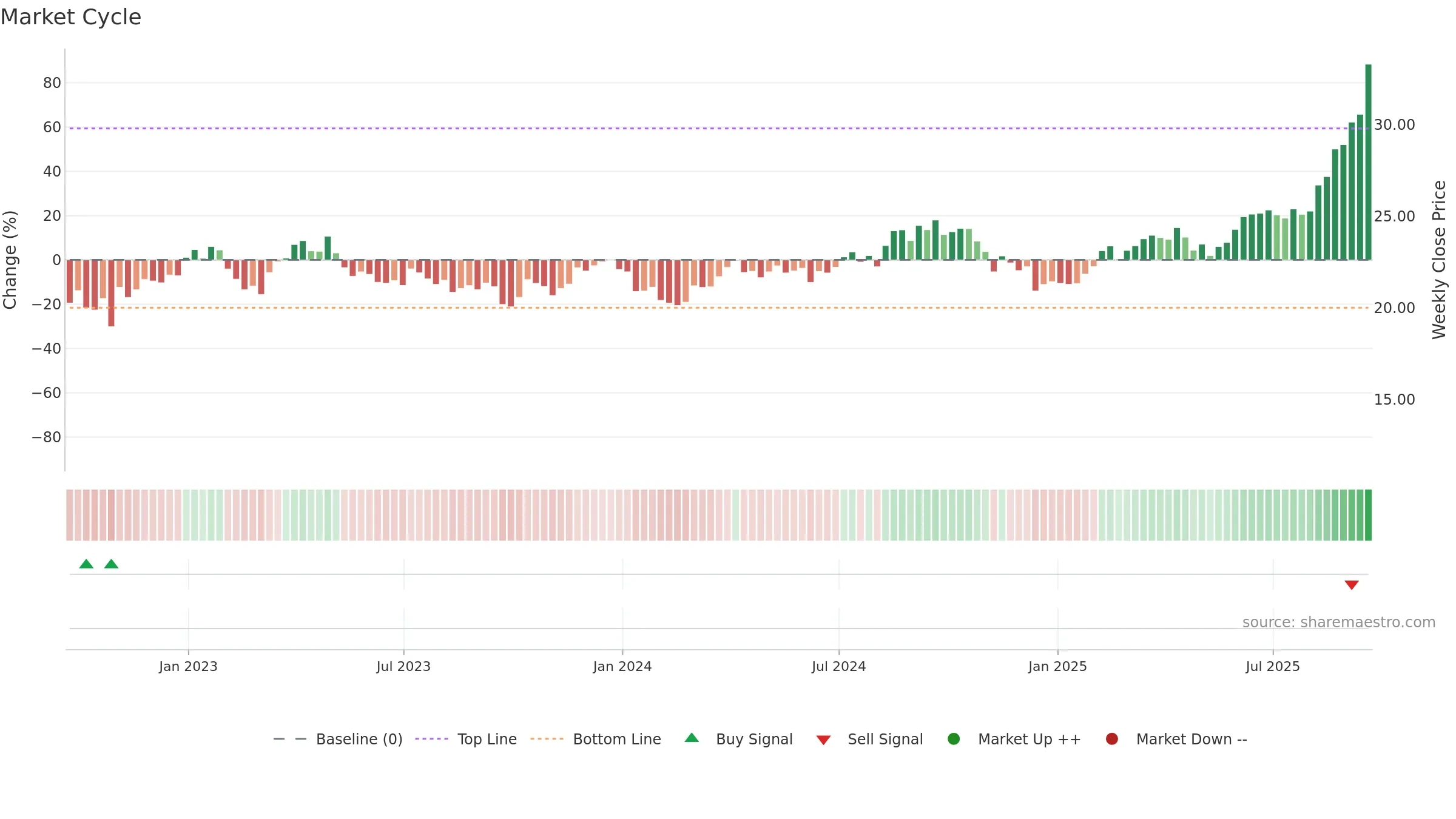Image resolution: width=1456 pixels, height=819 pixels.
Task: Click the Change (%) axis title
Action: click(10, 260)
